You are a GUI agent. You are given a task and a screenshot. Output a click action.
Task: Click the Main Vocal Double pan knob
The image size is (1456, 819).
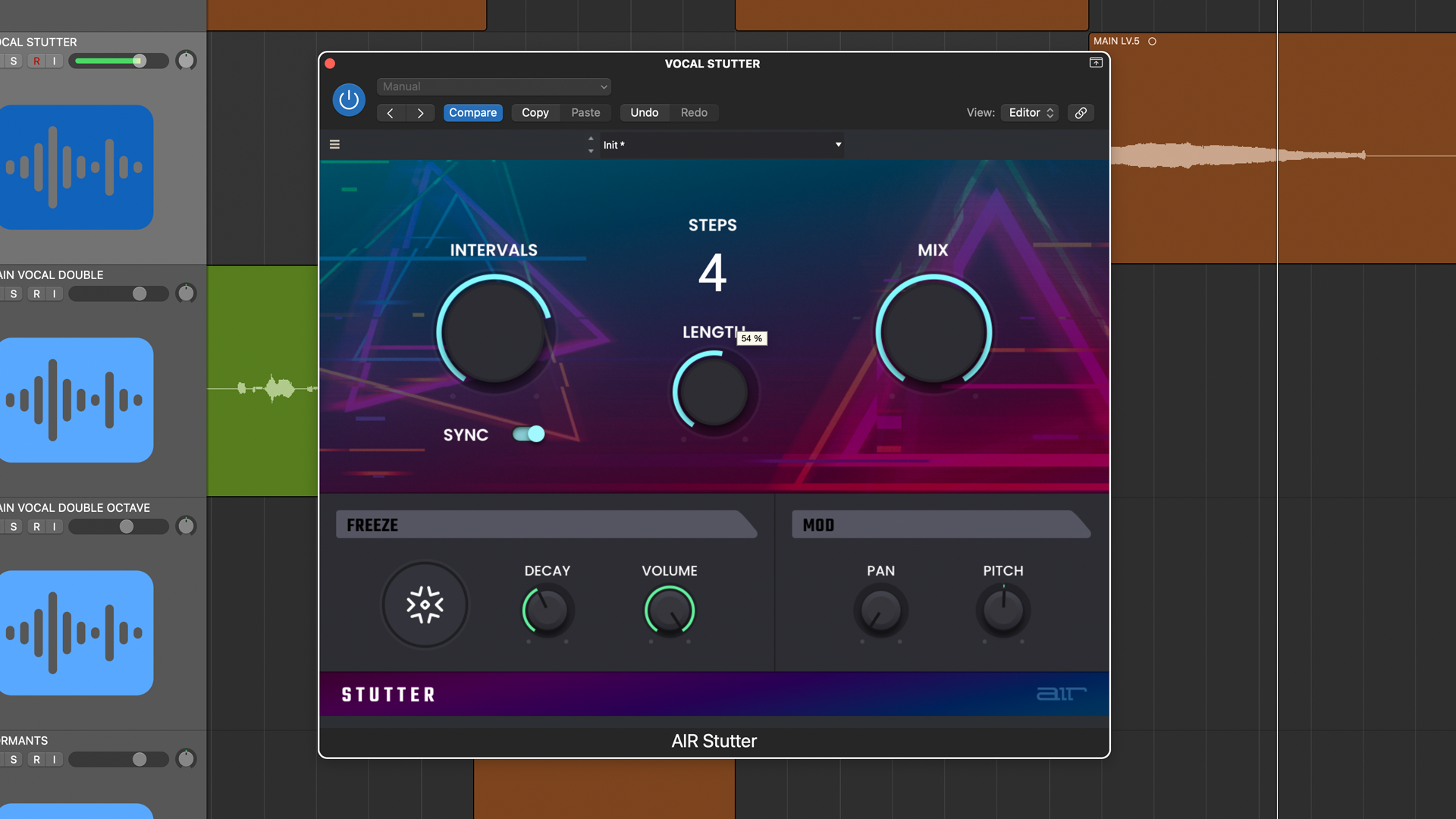[x=186, y=293]
